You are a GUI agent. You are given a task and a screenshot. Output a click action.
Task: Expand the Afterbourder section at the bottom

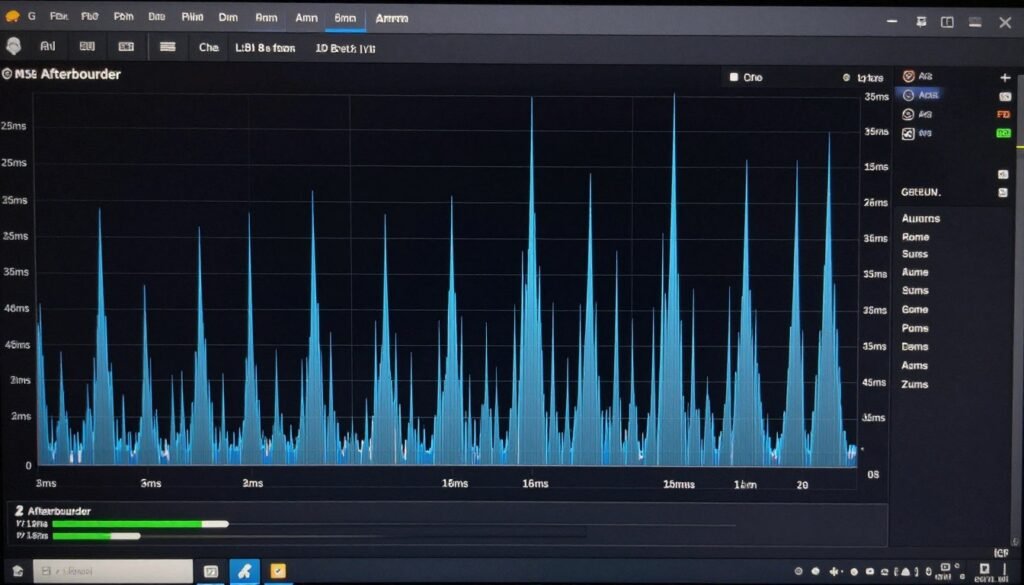pos(60,510)
